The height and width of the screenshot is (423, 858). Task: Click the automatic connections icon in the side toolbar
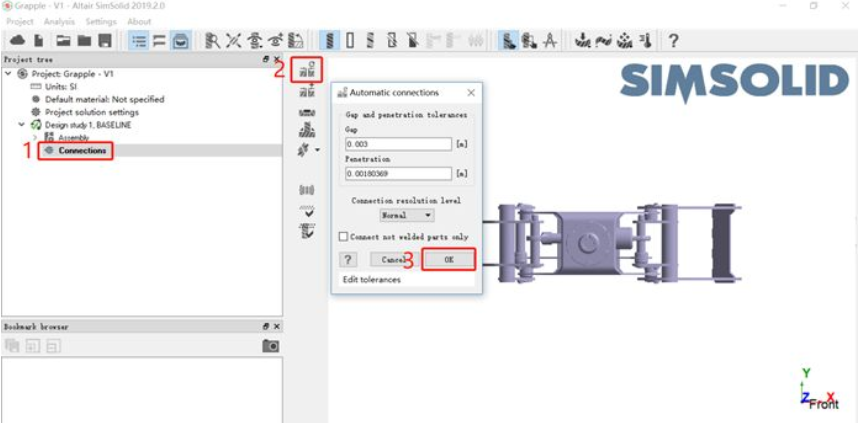(x=306, y=69)
